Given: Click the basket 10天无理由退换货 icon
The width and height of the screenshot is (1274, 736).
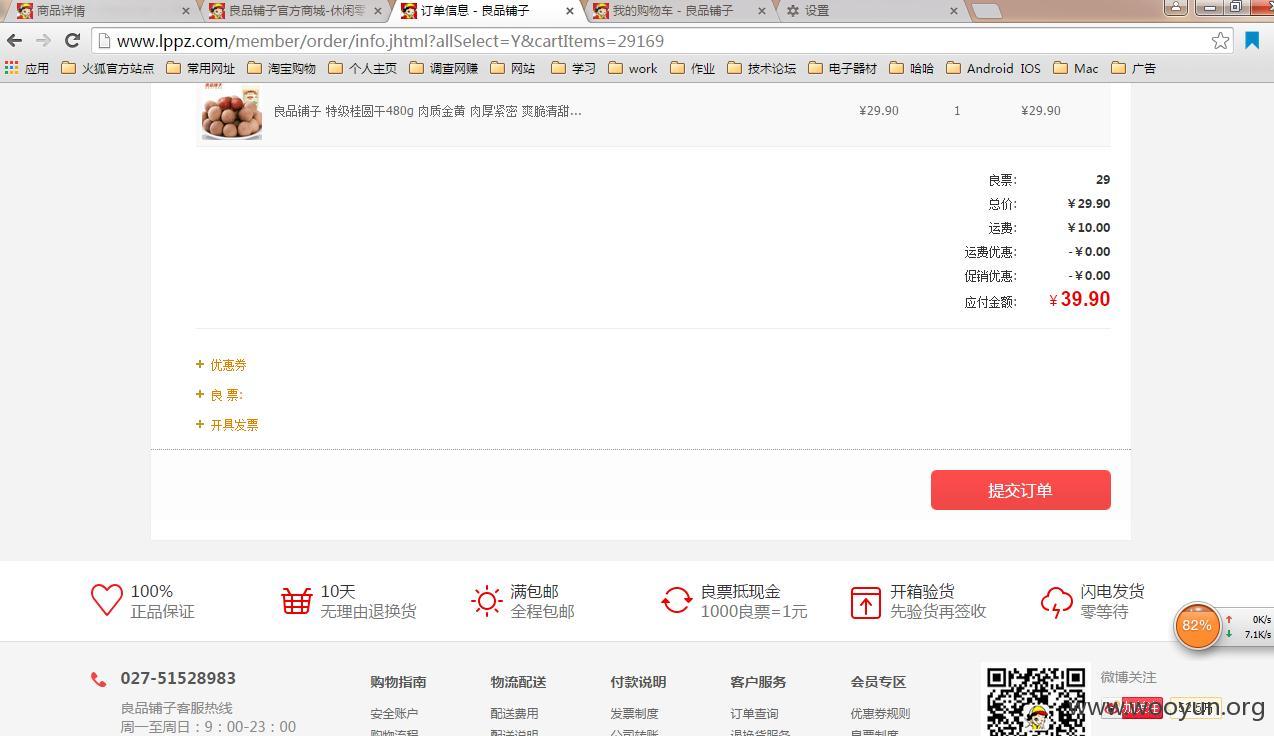Looking at the screenshot, I should click(x=297, y=600).
